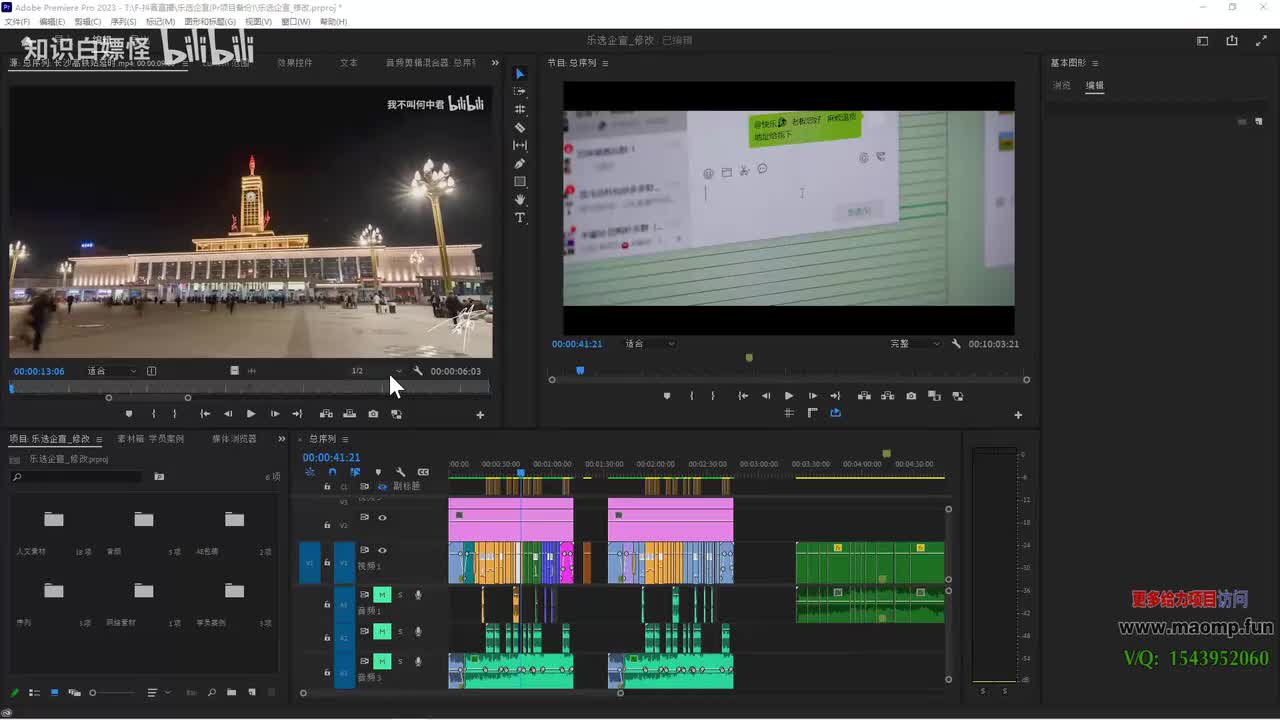Select the Type tool
1280x720 pixels.
520,218
